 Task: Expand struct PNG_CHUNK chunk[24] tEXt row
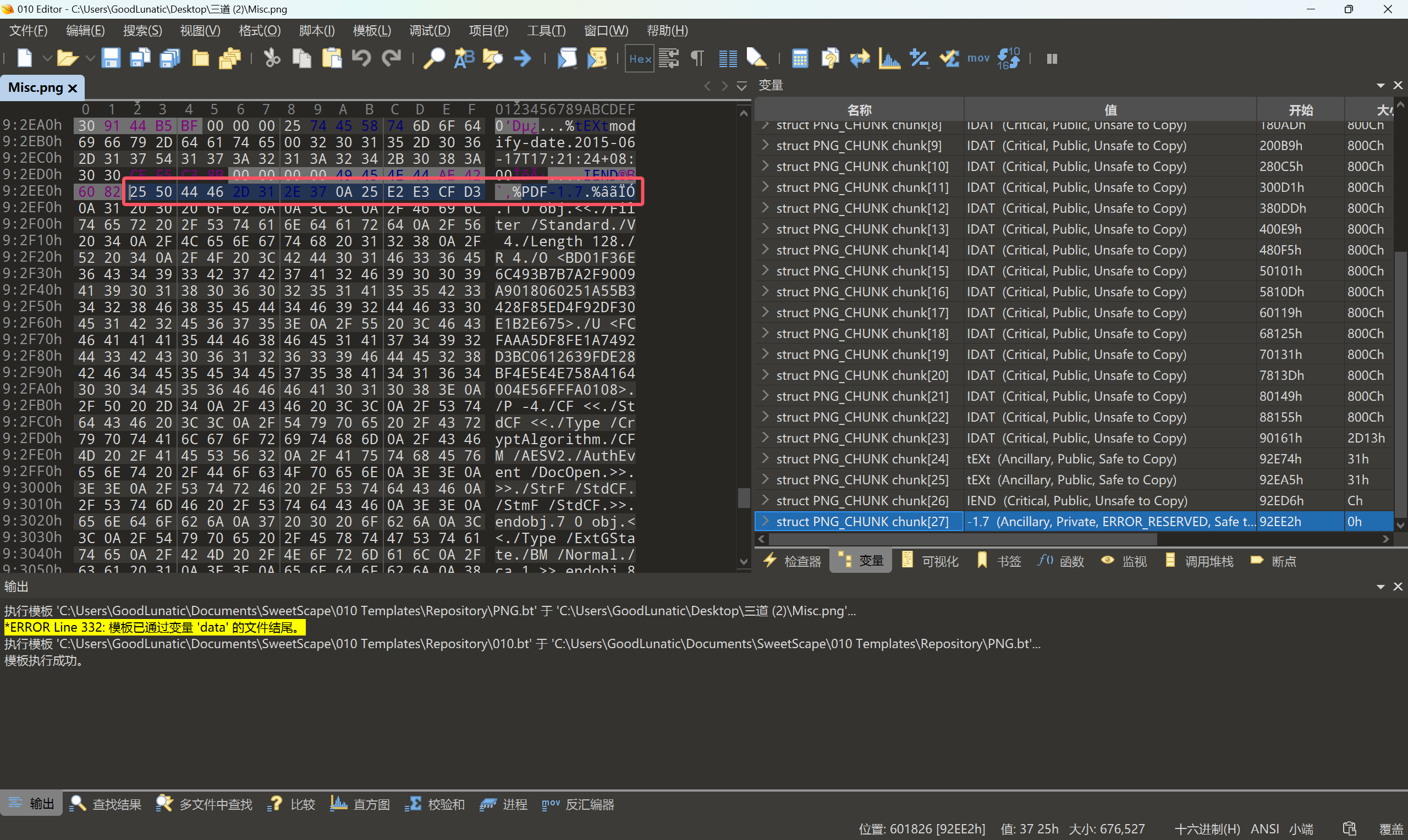(x=765, y=458)
